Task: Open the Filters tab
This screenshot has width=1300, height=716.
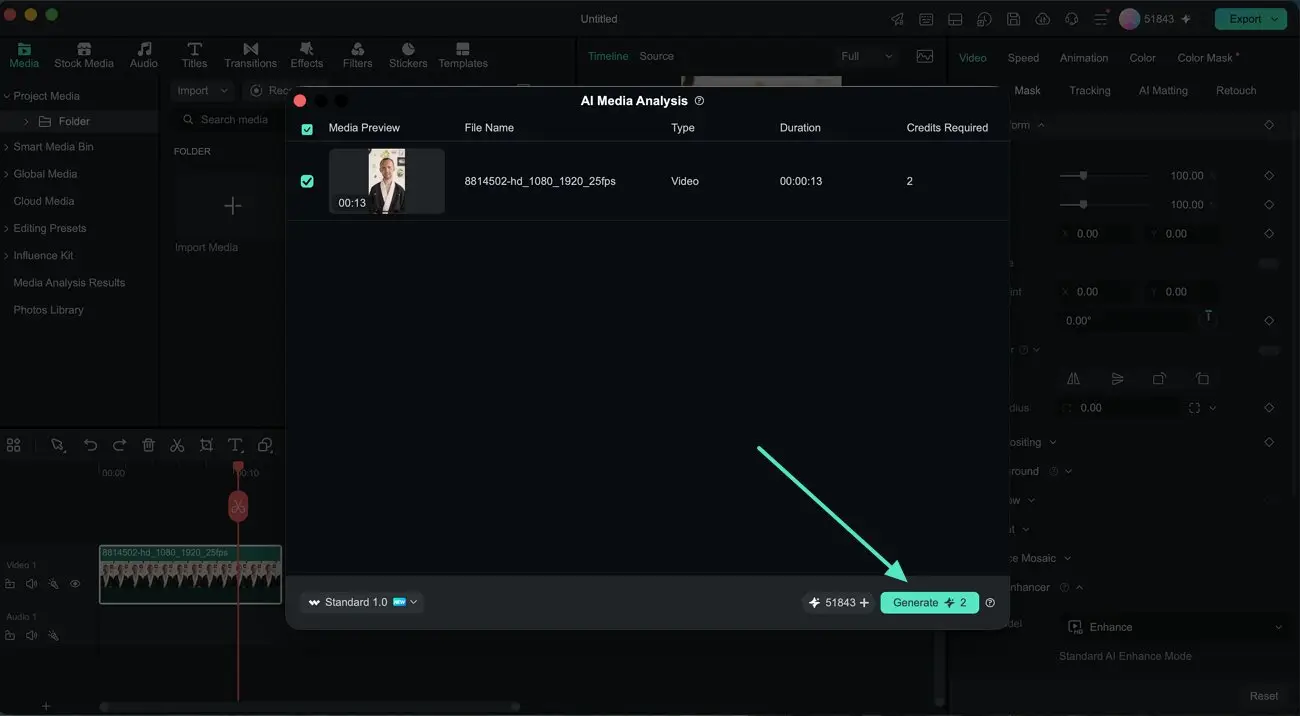Action: 357,55
